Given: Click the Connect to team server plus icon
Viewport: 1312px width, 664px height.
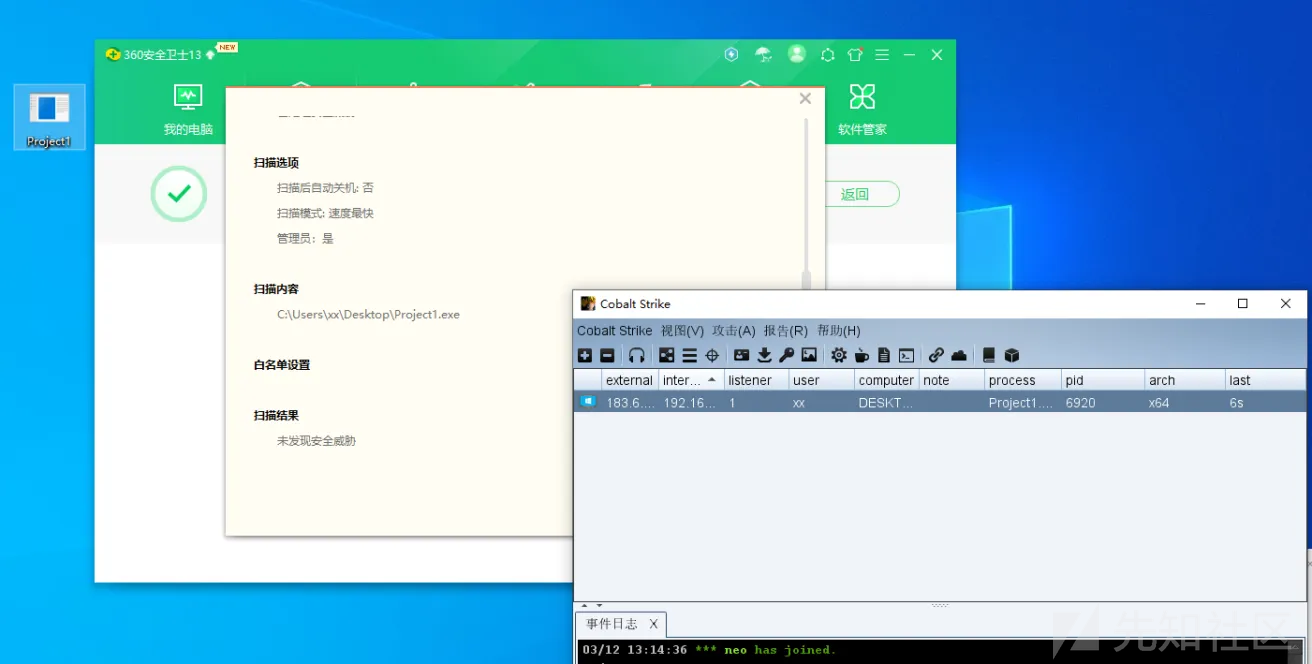Looking at the screenshot, I should tap(585, 355).
